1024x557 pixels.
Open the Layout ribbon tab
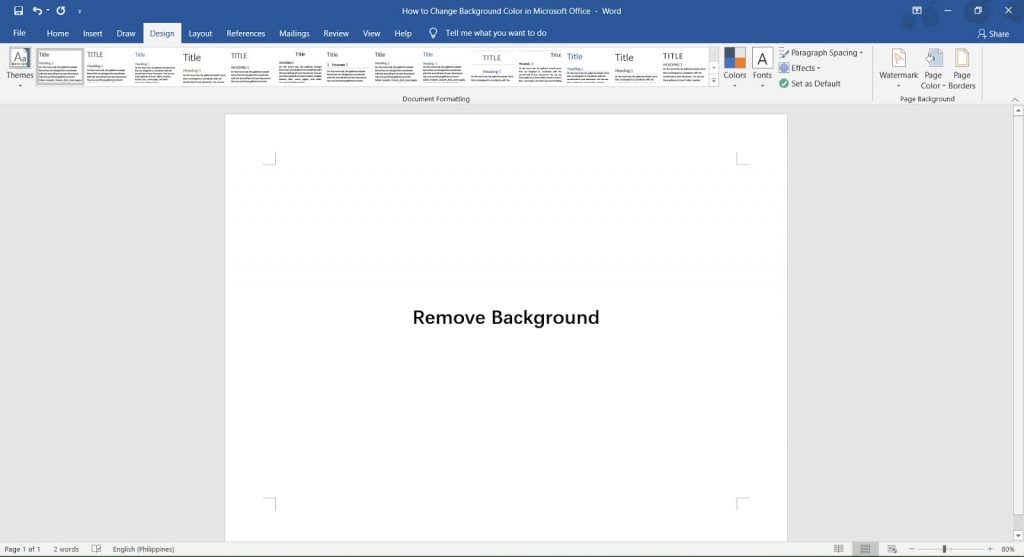click(x=200, y=33)
